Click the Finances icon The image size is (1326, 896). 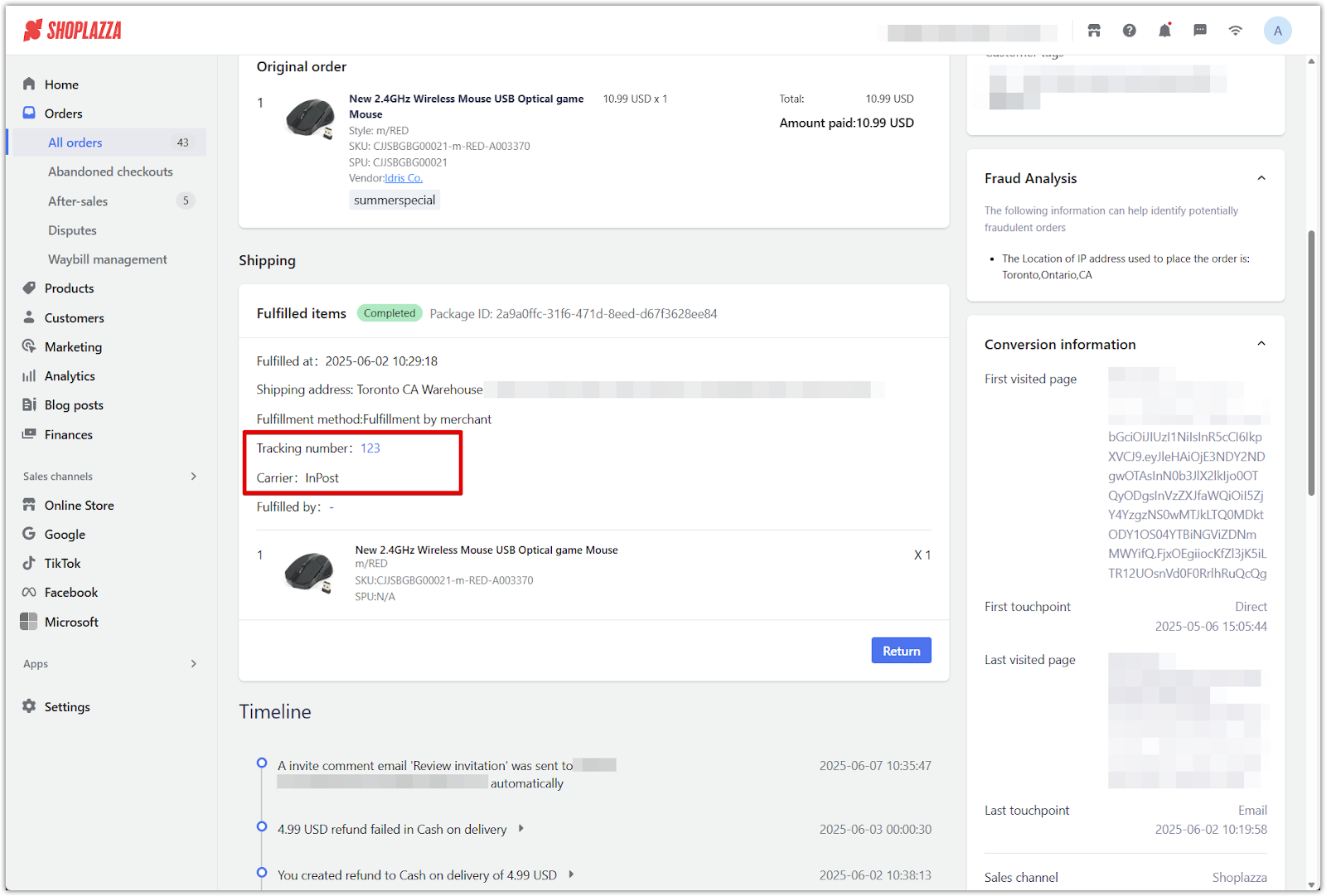pyautogui.click(x=29, y=433)
